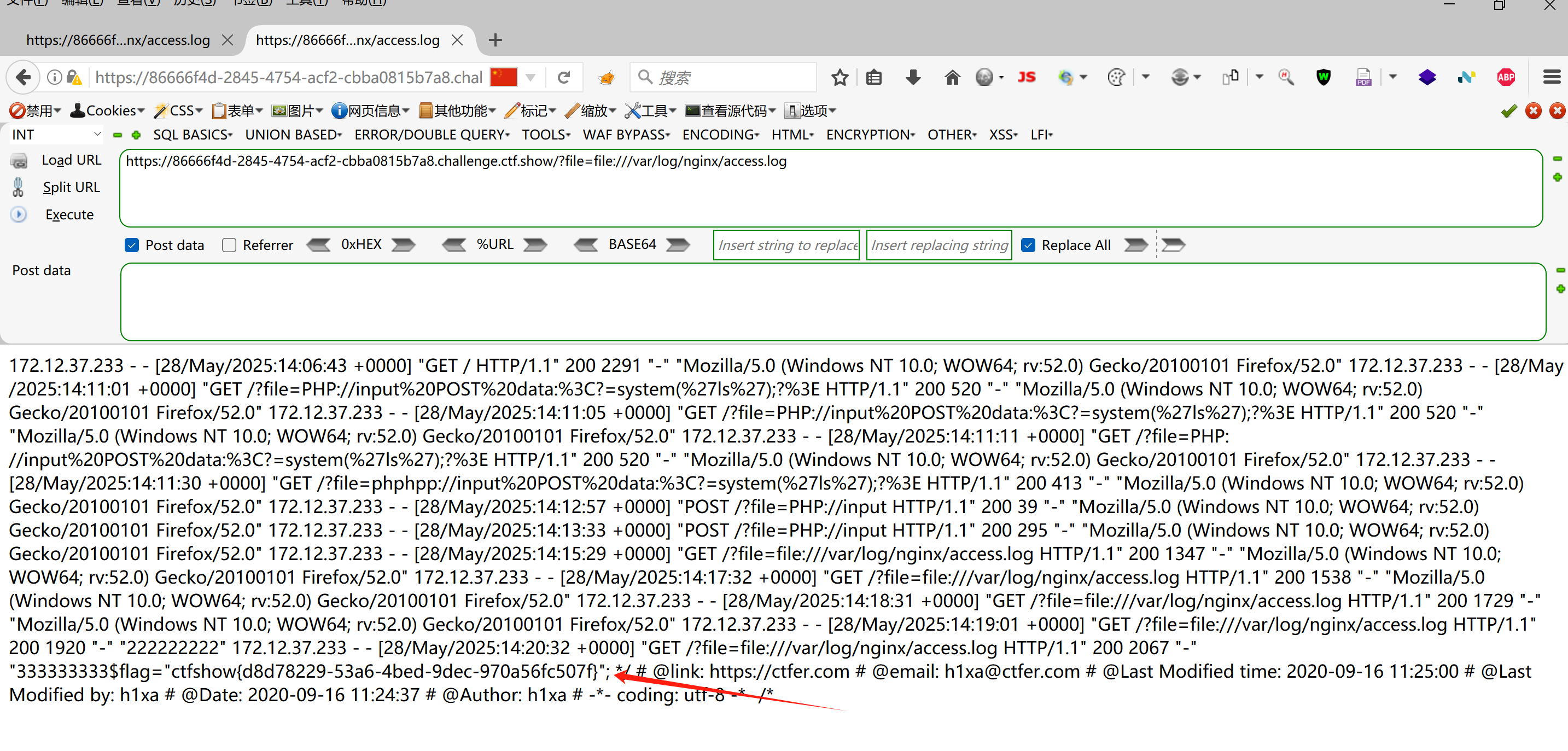This screenshot has height=751, width=1568.
Task: Open the downloads arrow icon
Action: coord(912,77)
